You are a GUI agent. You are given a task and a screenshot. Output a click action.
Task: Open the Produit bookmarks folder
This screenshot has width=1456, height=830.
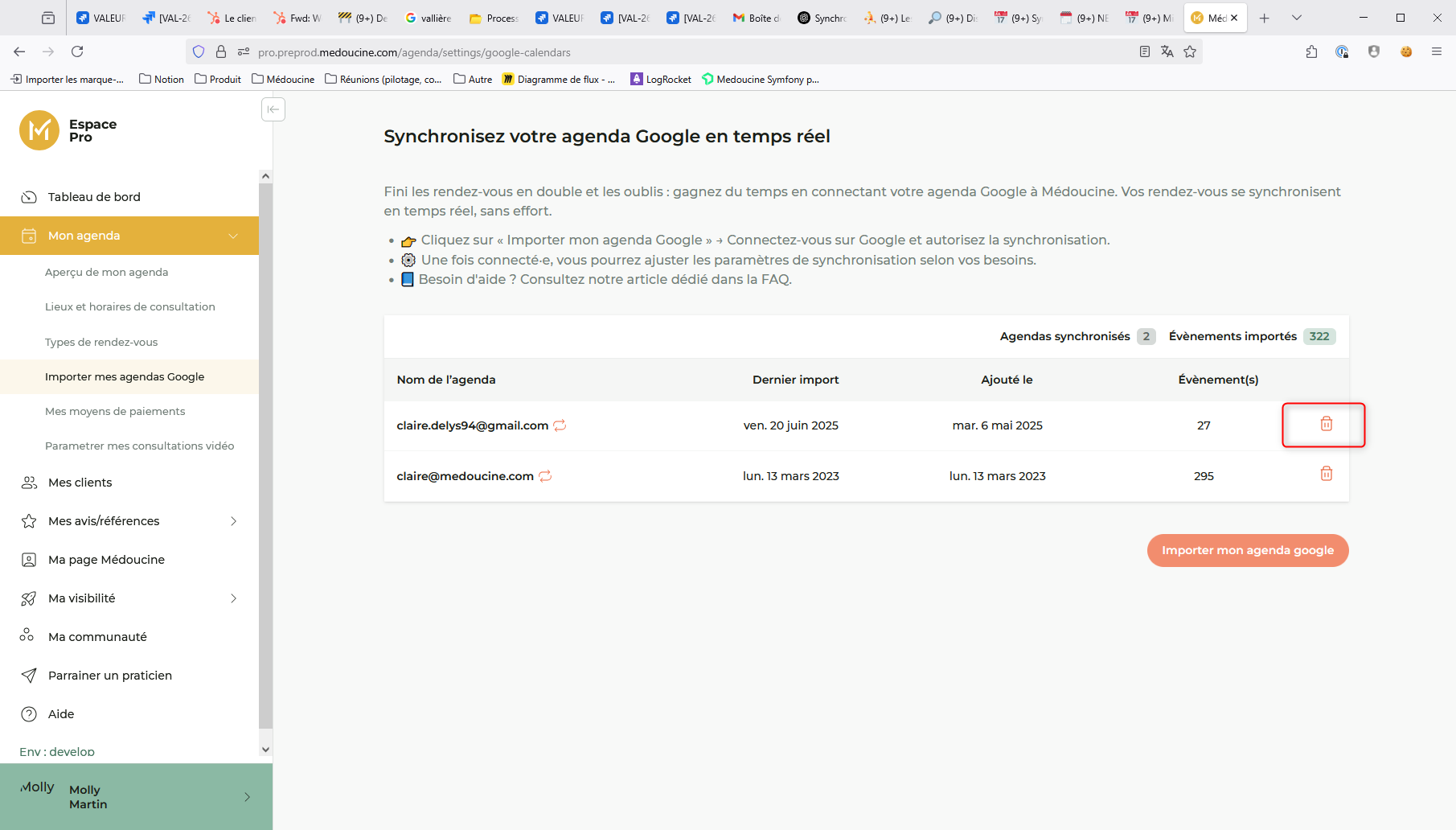tap(218, 79)
